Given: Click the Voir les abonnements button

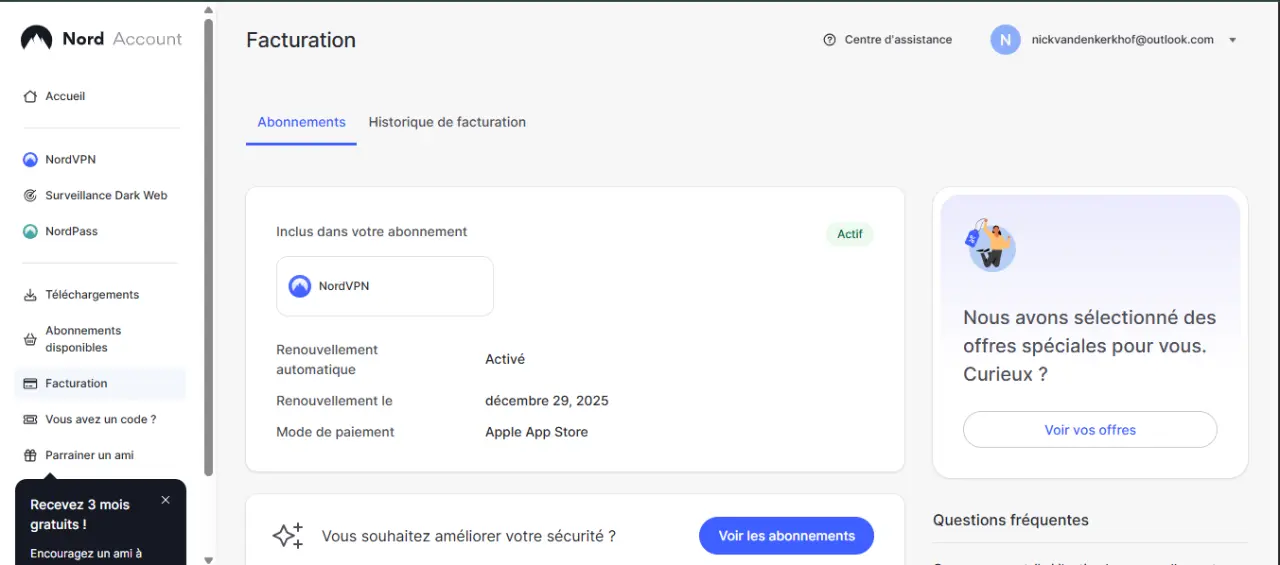Looking at the screenshot, I should click(x=786, y=536).
